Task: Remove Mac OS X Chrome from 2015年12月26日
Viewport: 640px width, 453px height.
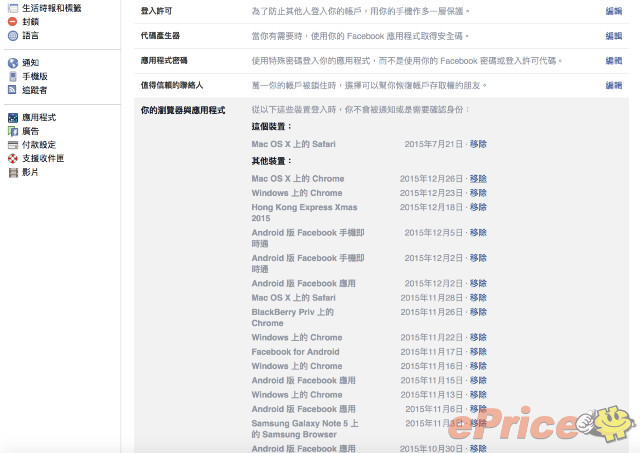Action: [x=478, y=179]
